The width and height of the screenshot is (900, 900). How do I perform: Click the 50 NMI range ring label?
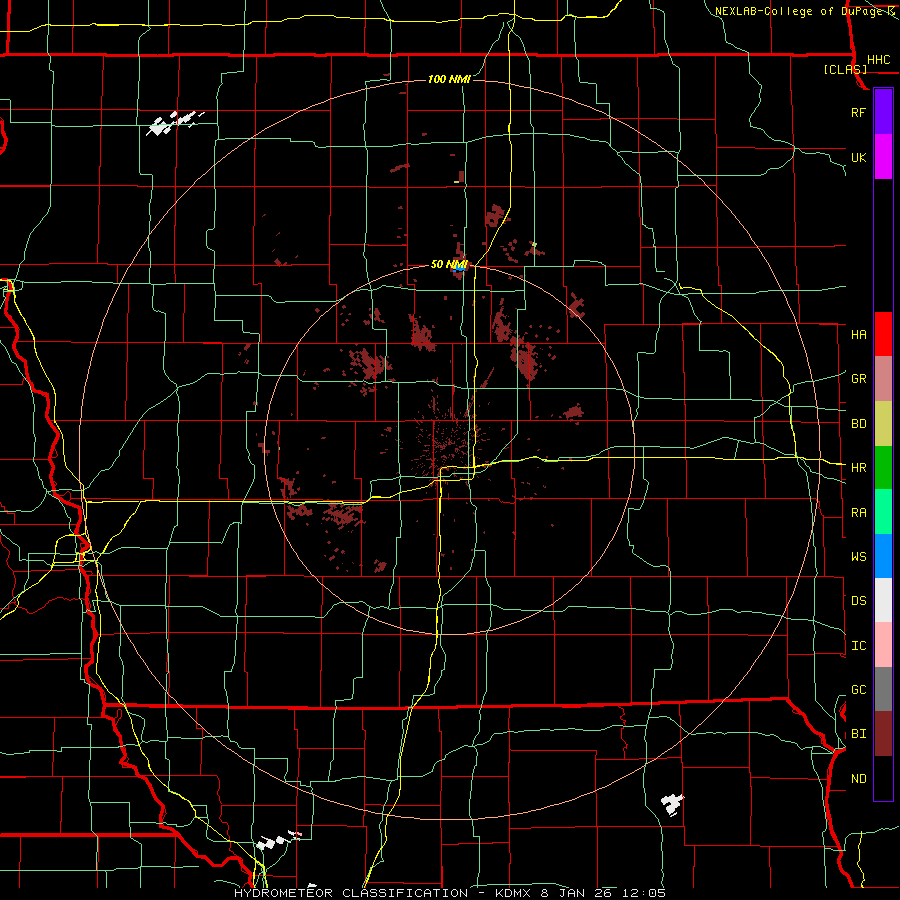449,264
